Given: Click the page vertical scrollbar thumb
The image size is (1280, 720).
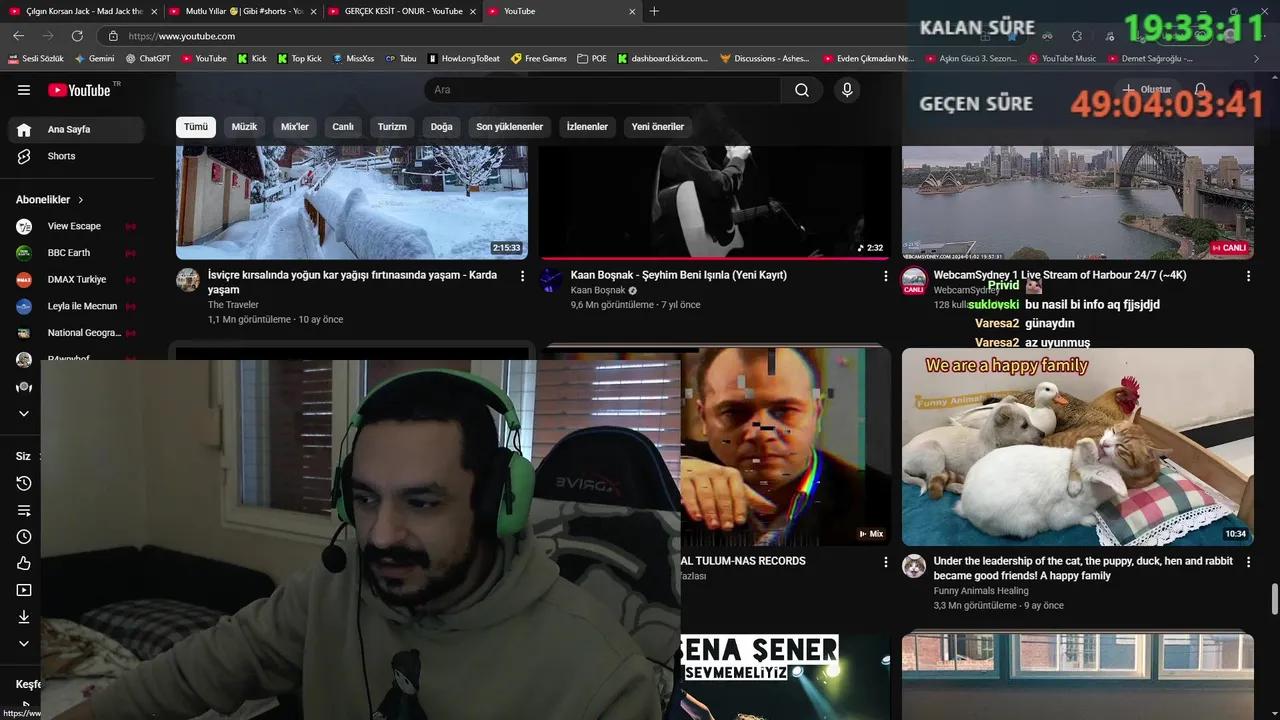Looking at the screenshot, I should (1275, 600).
